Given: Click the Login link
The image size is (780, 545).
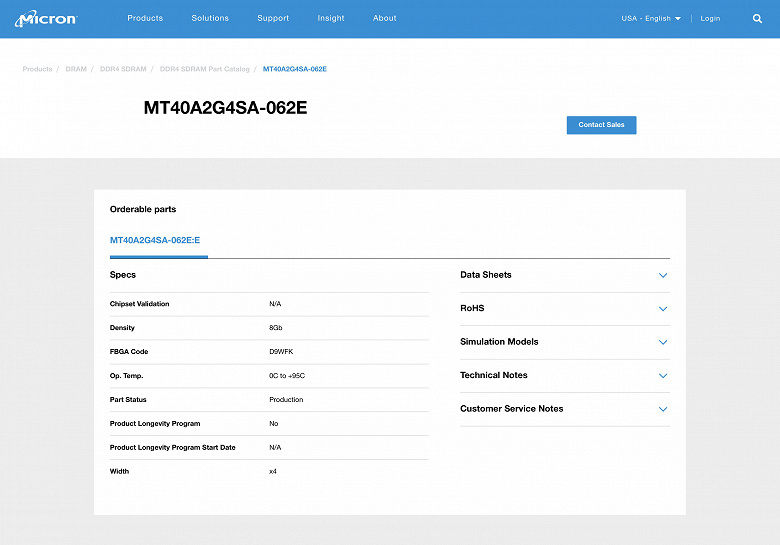Looking at the screenshot, I should [x=710, y=18].
